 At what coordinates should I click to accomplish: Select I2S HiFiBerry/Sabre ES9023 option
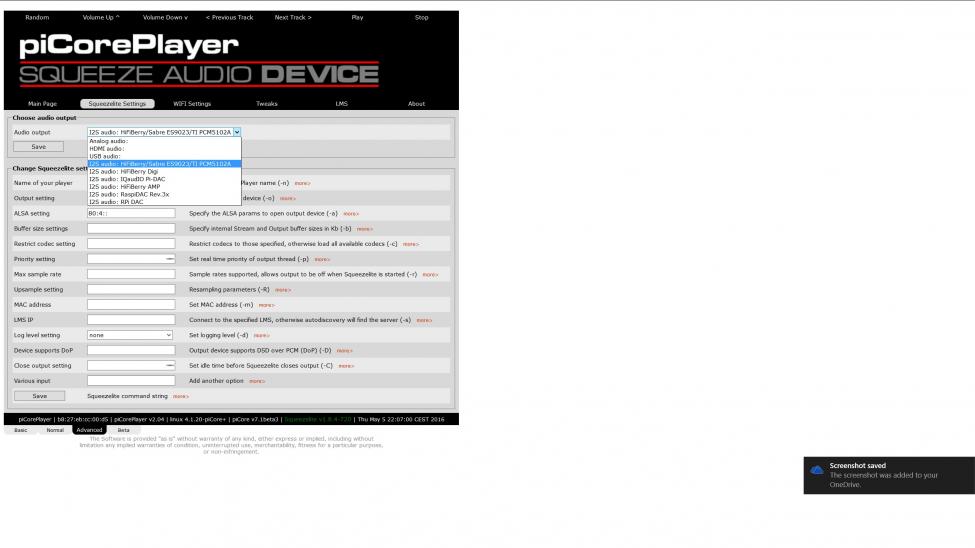pyautogui.click(x=164, y=164)
